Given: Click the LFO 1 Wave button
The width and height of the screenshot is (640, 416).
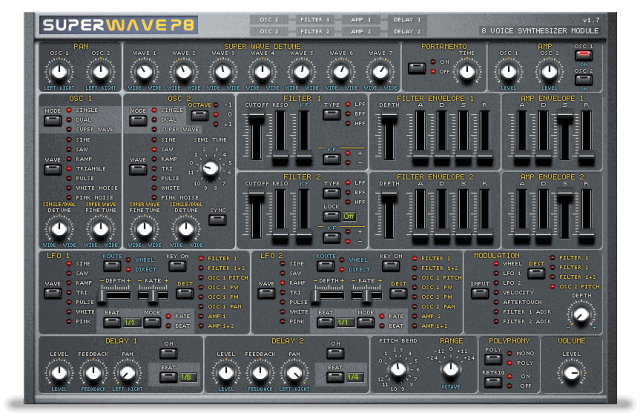Looking at the screenshot, I should [x=53, y=293].
